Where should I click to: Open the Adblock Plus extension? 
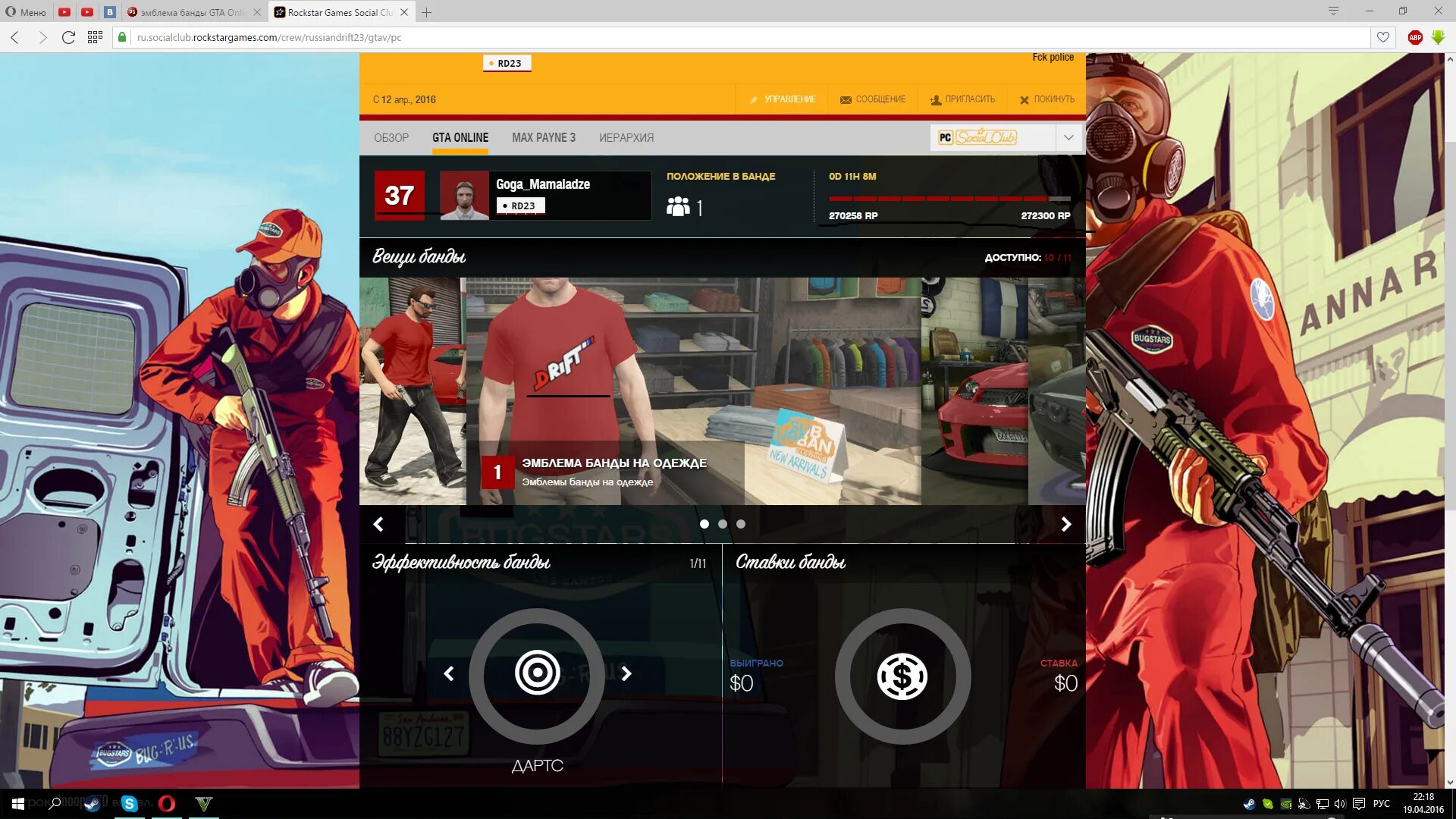click(x=1415, y=37)
